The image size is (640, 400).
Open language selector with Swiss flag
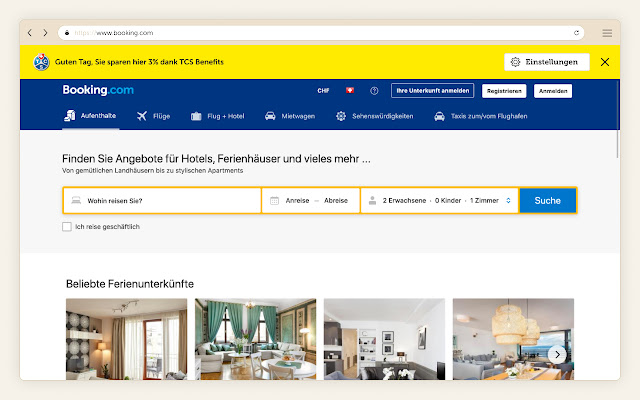point(350,90)
